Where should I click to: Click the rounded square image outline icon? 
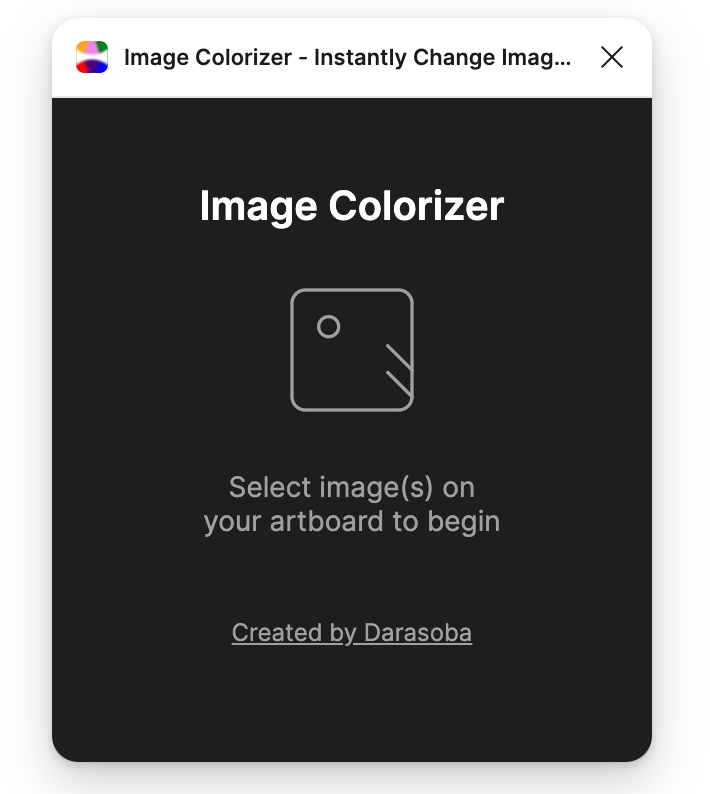tap(352, 350)
